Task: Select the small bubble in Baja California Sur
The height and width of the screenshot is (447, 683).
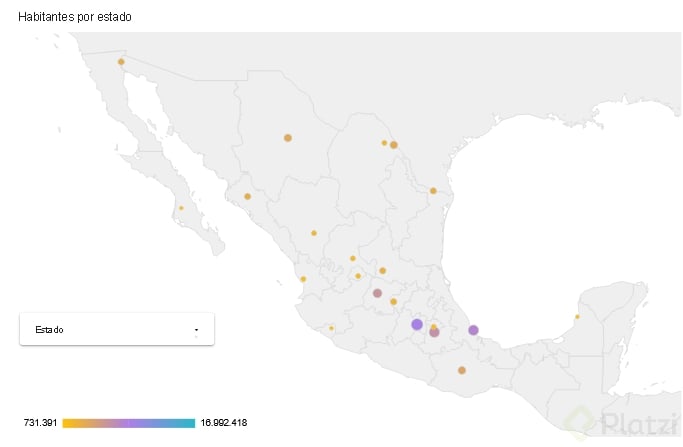Action: [181, 208]
